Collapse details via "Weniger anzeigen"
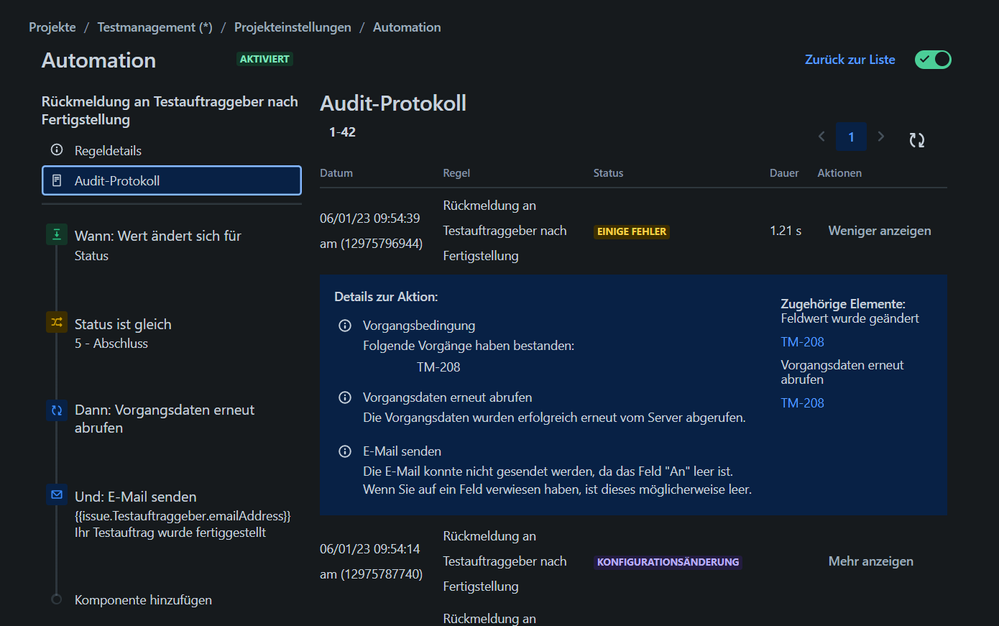This screenshot has width=999, height=626. pos(878,230)
